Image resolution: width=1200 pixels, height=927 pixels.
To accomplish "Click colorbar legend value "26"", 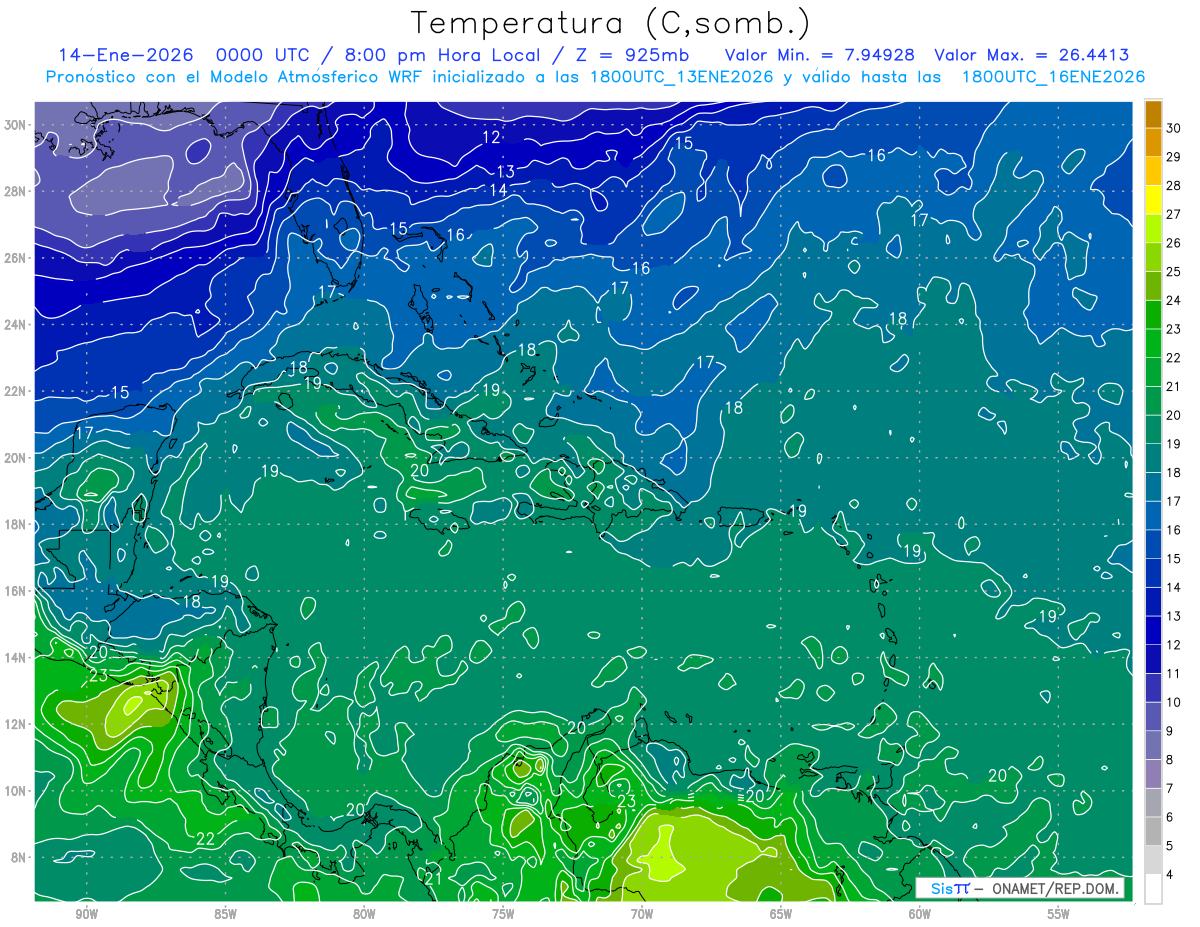I will [1174, 243].
